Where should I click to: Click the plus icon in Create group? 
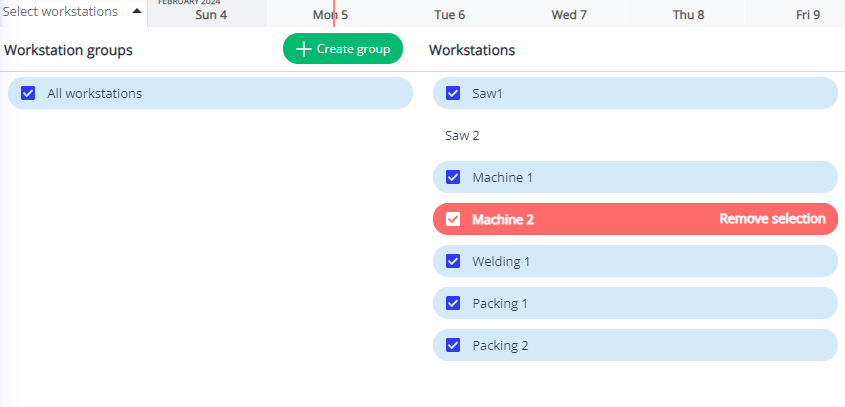pos(304,49)
